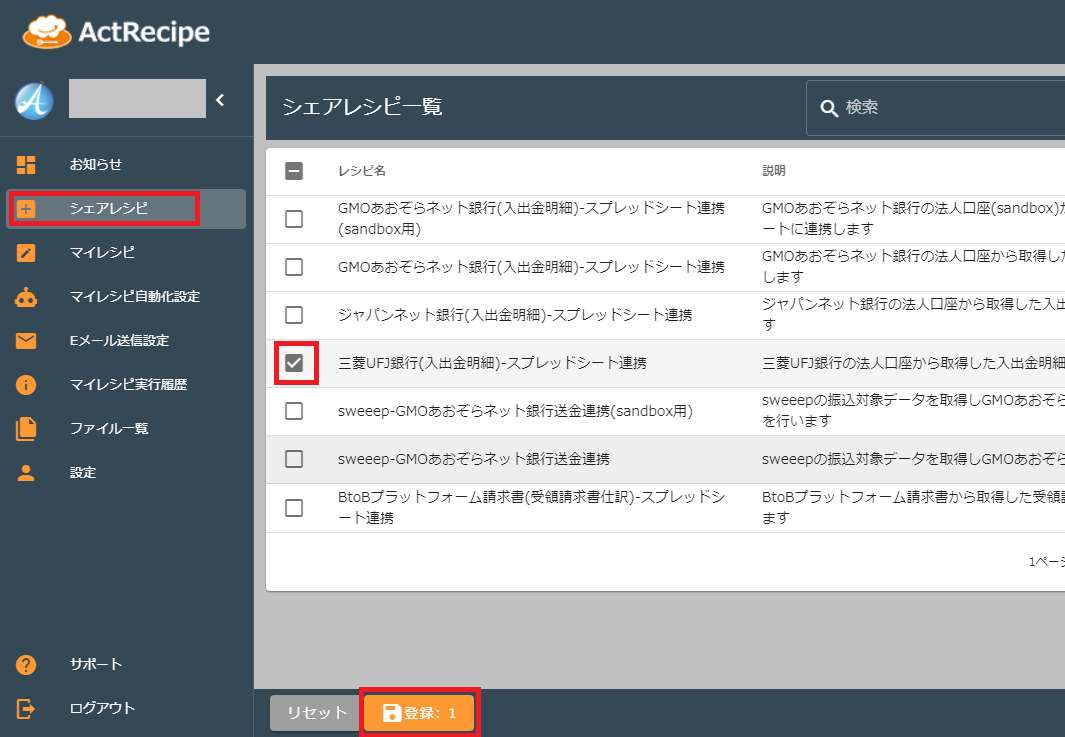The height and width of the screenshot is (737, 1065).
Task: Click the マイレシピ実行履歴 info icon
Action: [x=26, y=384]
